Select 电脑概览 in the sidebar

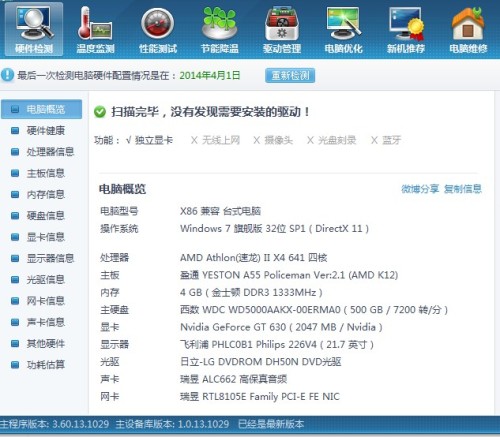pos(42,109)
